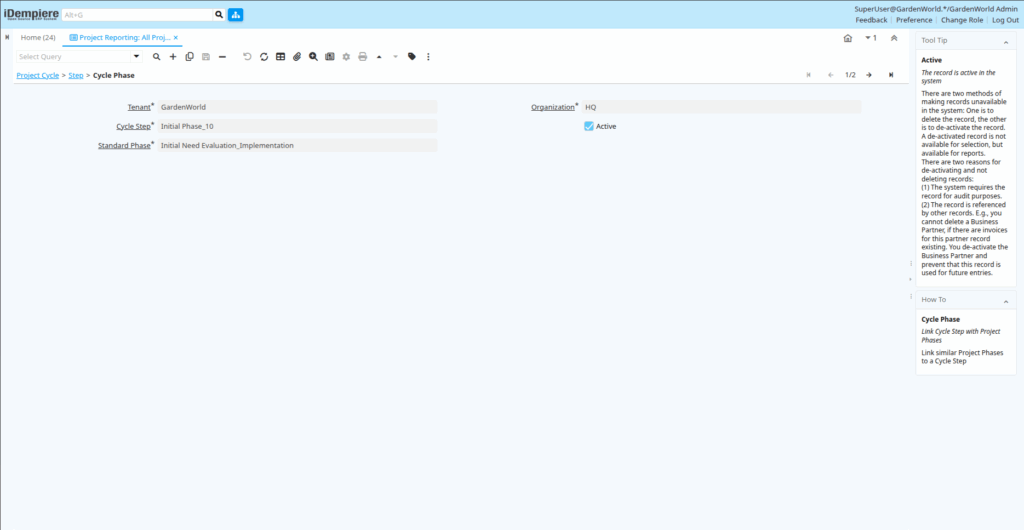1024x530 pixels.
Task: Switch to the Home (24) tab
Action: pyautogui.click(x=38, y=37)
